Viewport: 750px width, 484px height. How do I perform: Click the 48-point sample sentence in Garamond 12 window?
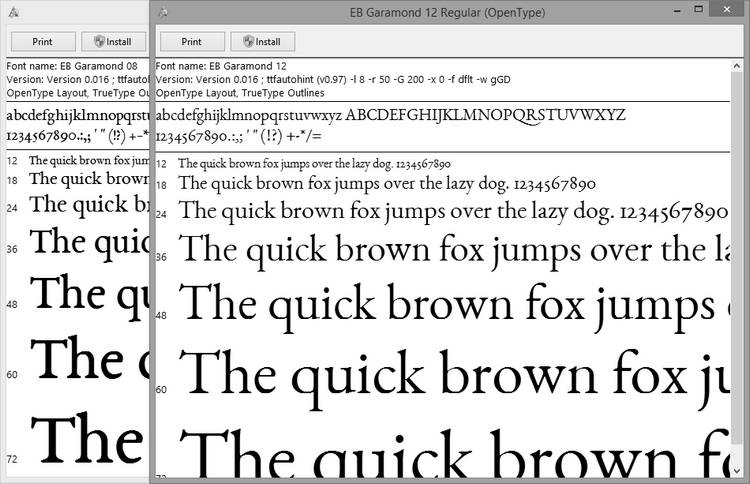pos(454,306)
